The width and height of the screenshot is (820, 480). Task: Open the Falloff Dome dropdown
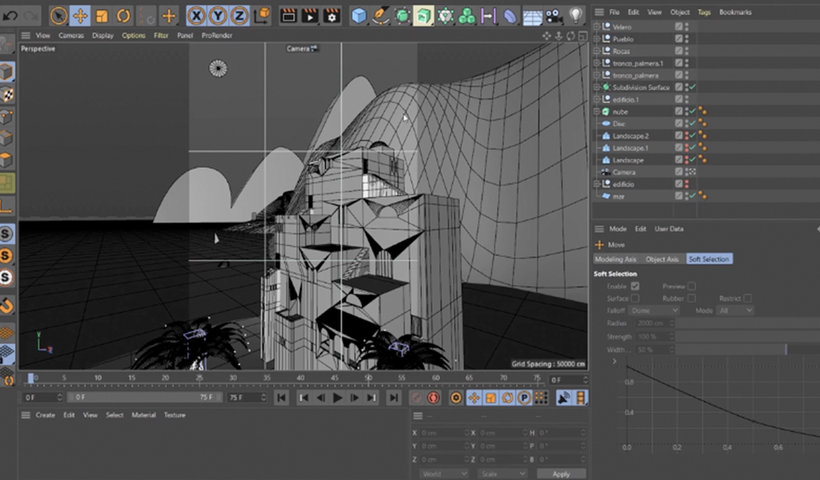click(653, 310)
